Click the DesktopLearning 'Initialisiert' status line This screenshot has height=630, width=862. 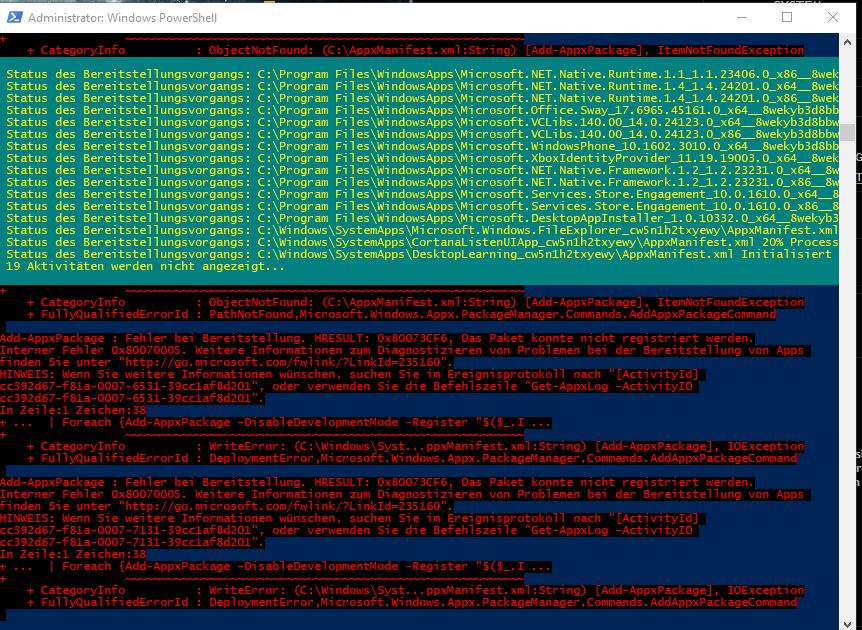(419, 255)
